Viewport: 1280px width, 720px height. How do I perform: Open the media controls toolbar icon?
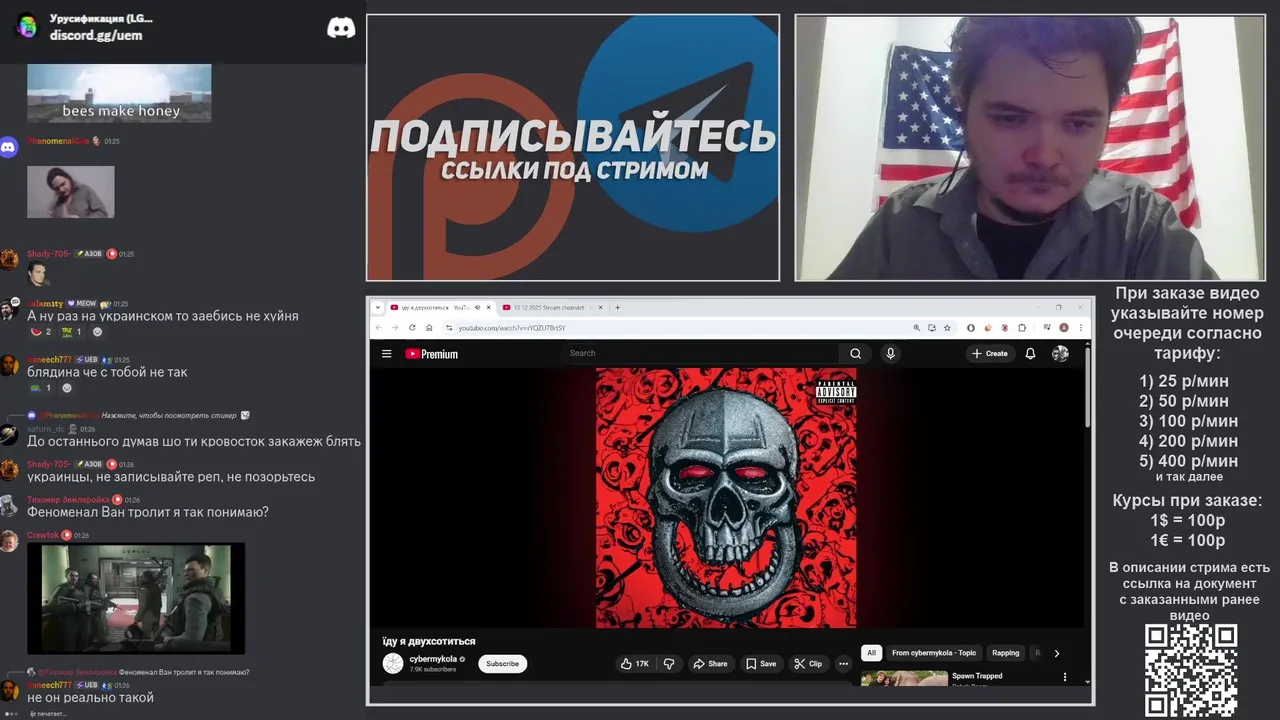pos(1046,327)
